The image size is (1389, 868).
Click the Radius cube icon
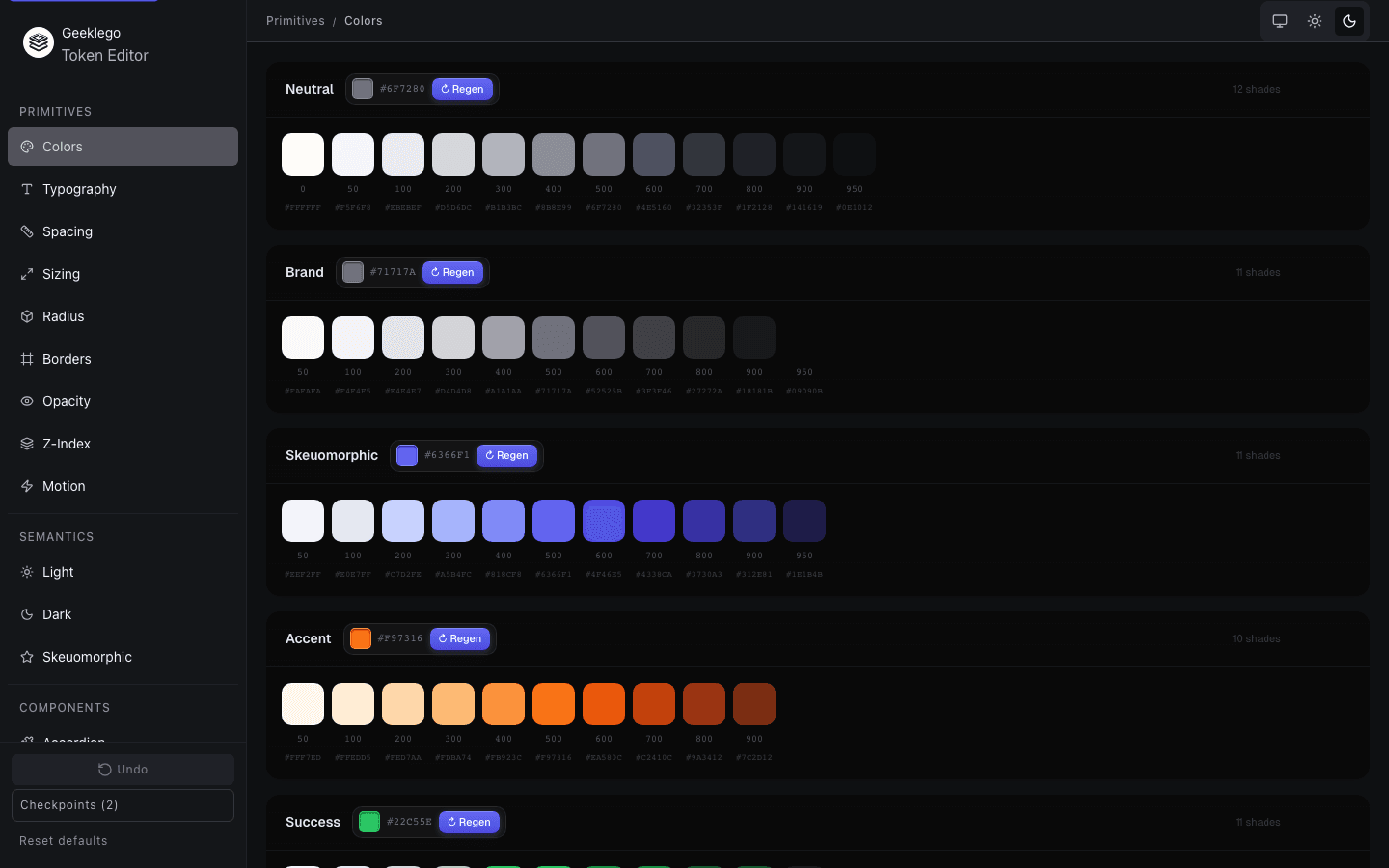27,316
